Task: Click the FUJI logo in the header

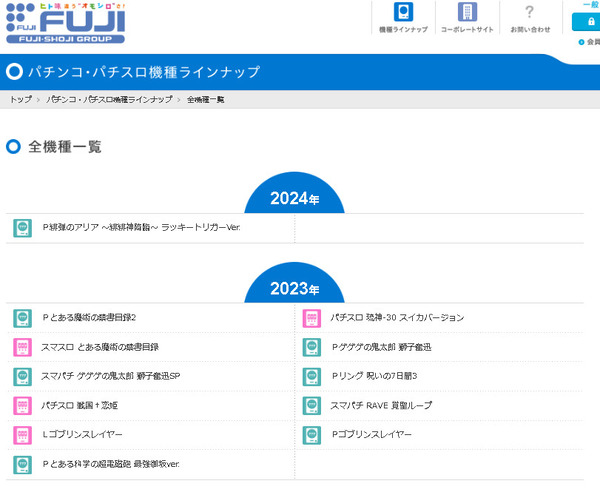Action: click(65, 23)
